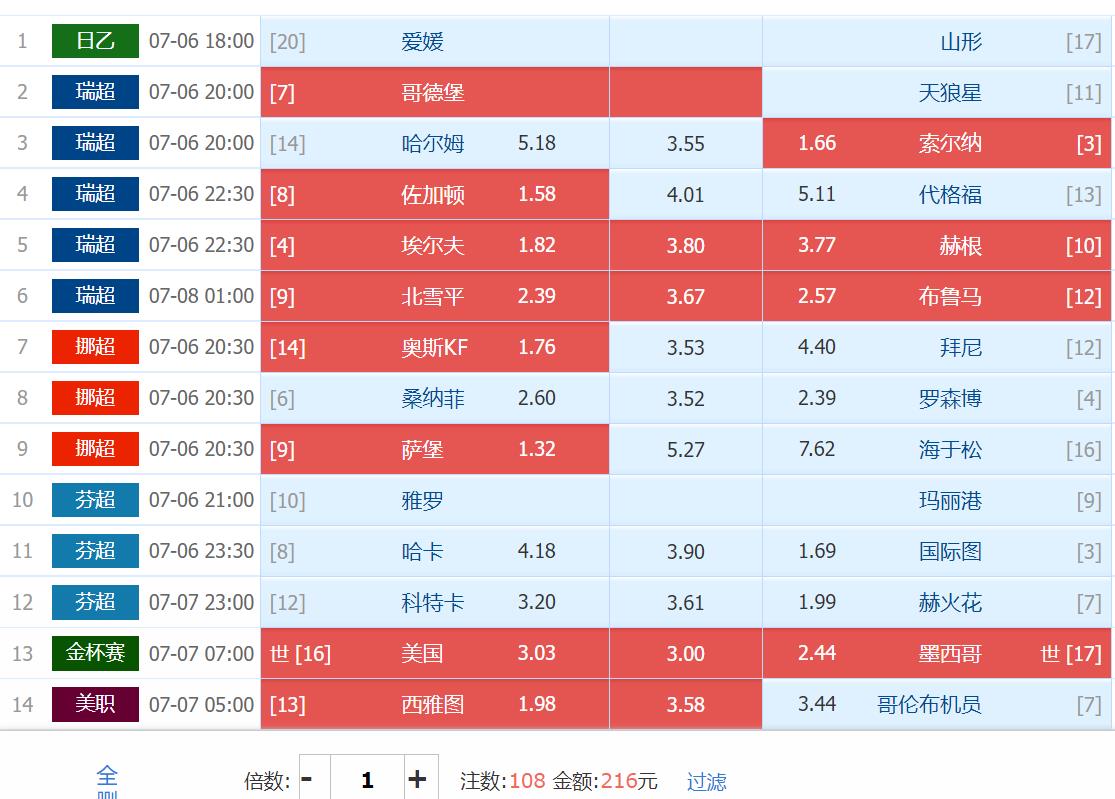
Task: Click the 瑞超 league badge in row 2
Action: pos(95,92)
